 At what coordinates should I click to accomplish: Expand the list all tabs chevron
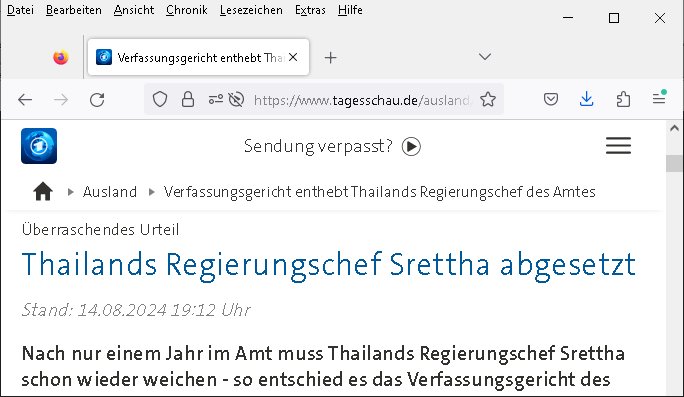[485, 57]
